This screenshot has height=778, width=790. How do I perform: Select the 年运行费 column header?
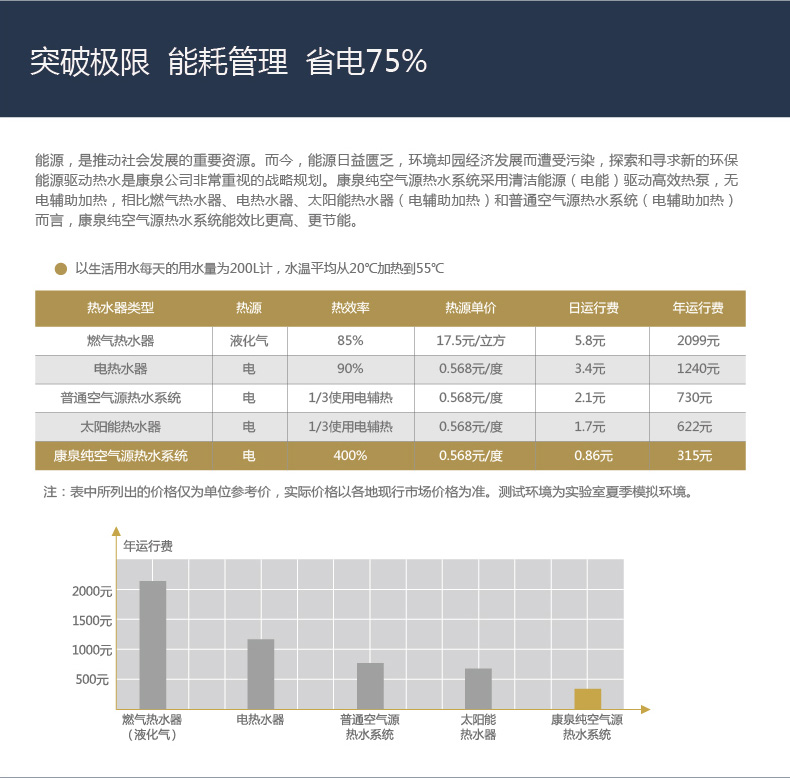(698, 308)
